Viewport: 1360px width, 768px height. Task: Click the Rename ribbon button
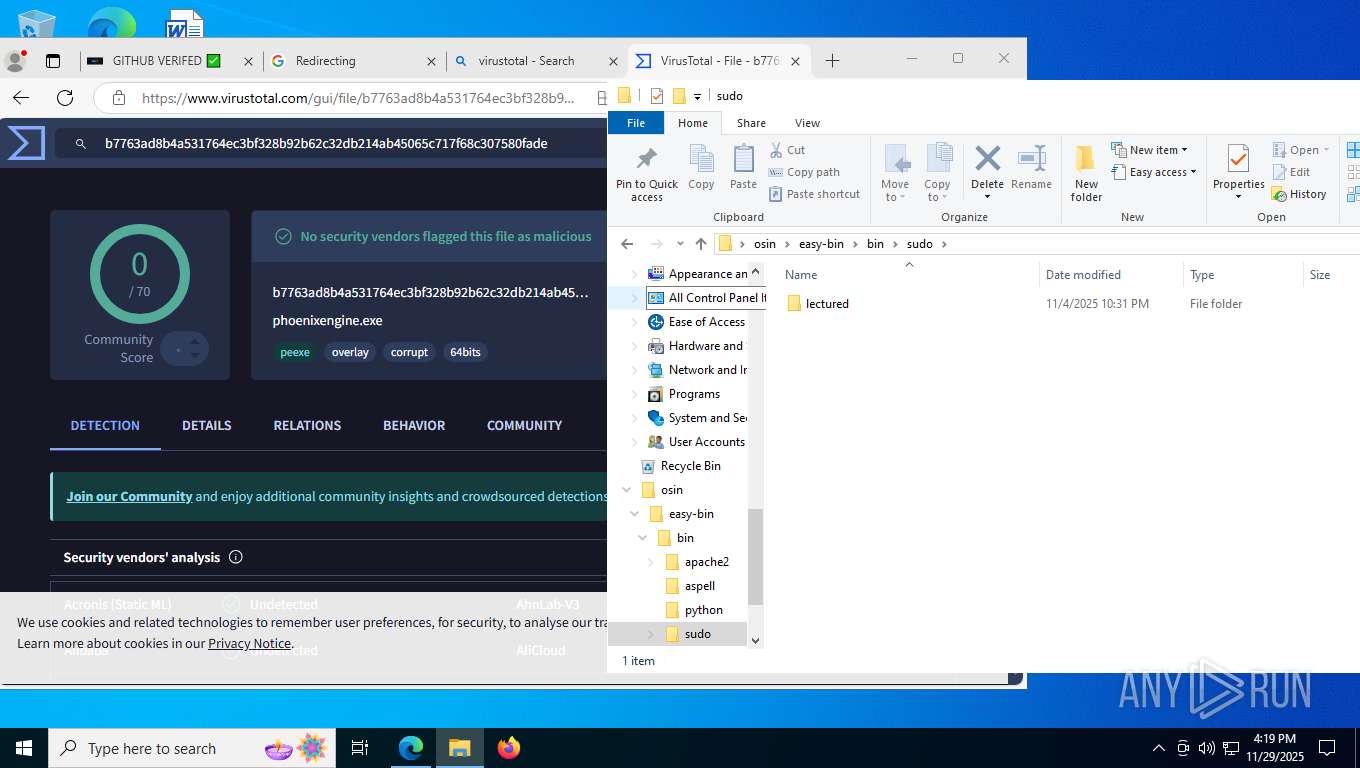(1031, 167)
